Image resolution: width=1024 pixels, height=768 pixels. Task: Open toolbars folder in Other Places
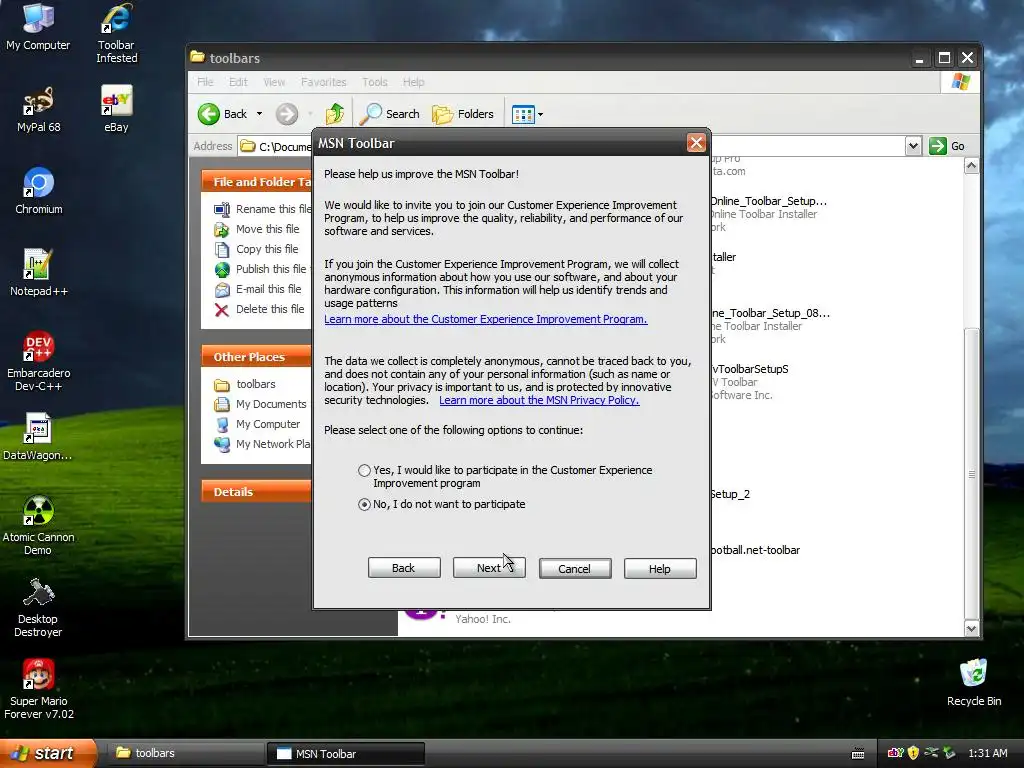click(x=245, y=384)
